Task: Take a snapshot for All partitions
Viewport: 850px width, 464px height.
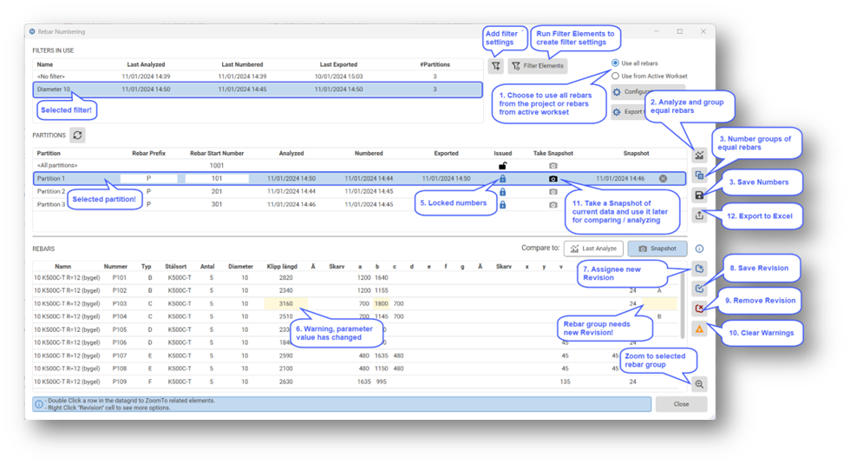Action: [x=553, y=166]
